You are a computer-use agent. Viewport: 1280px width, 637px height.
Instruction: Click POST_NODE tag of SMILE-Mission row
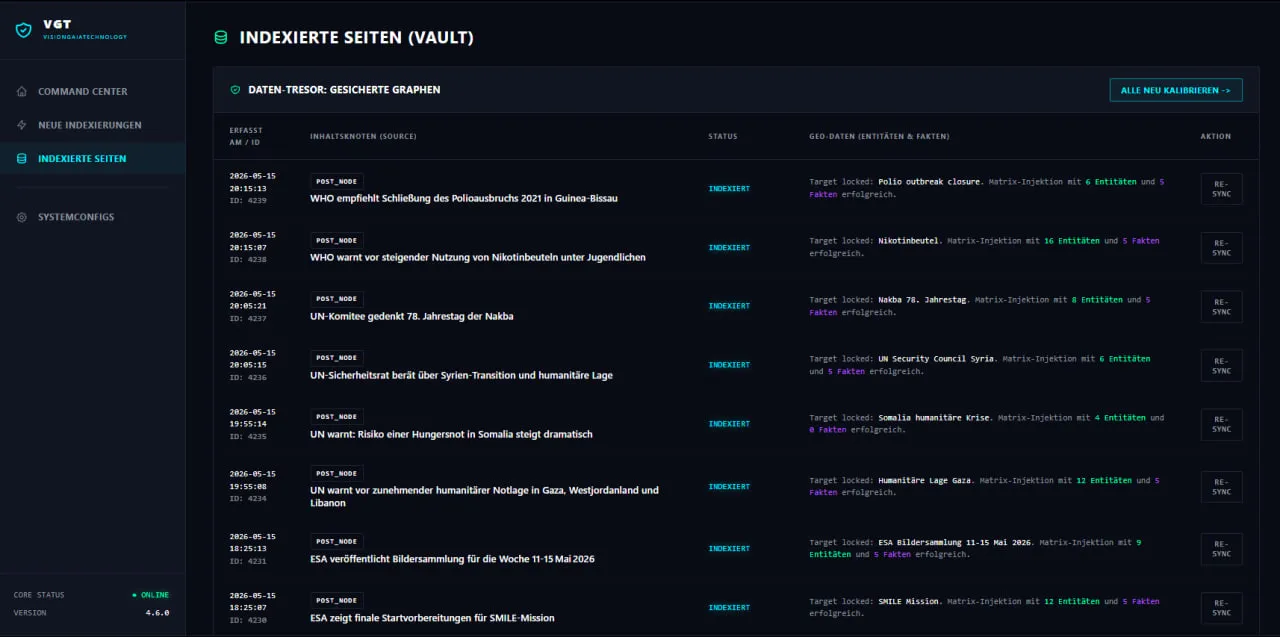pyautogui.click(x=337, y=600)
